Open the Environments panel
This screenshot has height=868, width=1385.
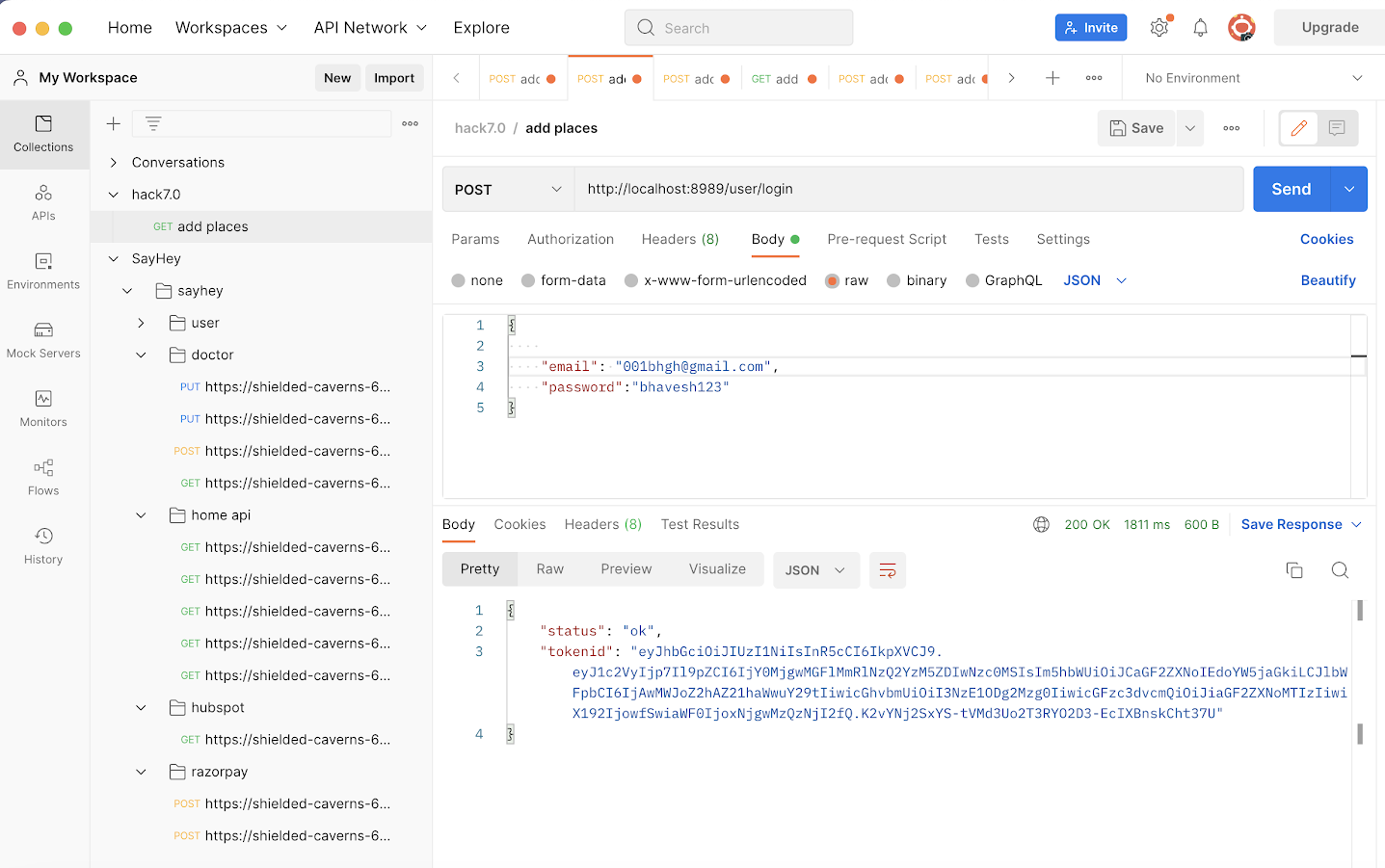coord(43,272)
